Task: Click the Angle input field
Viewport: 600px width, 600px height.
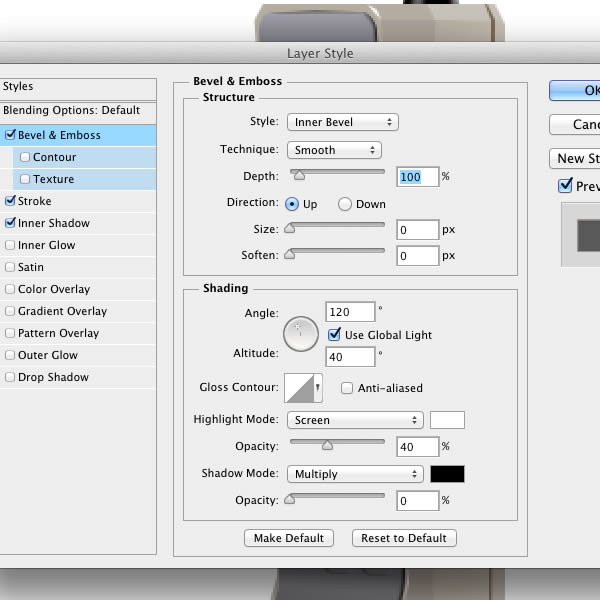Action: 350,312
